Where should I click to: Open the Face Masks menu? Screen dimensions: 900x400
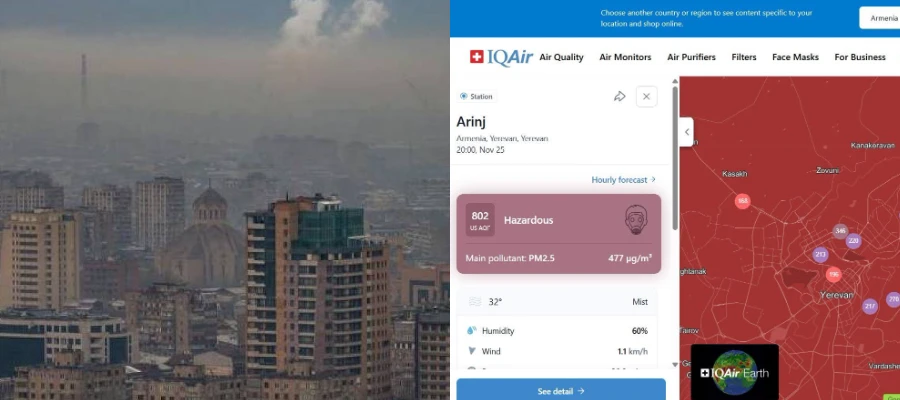pyautogui.click(x=795, y=57)
